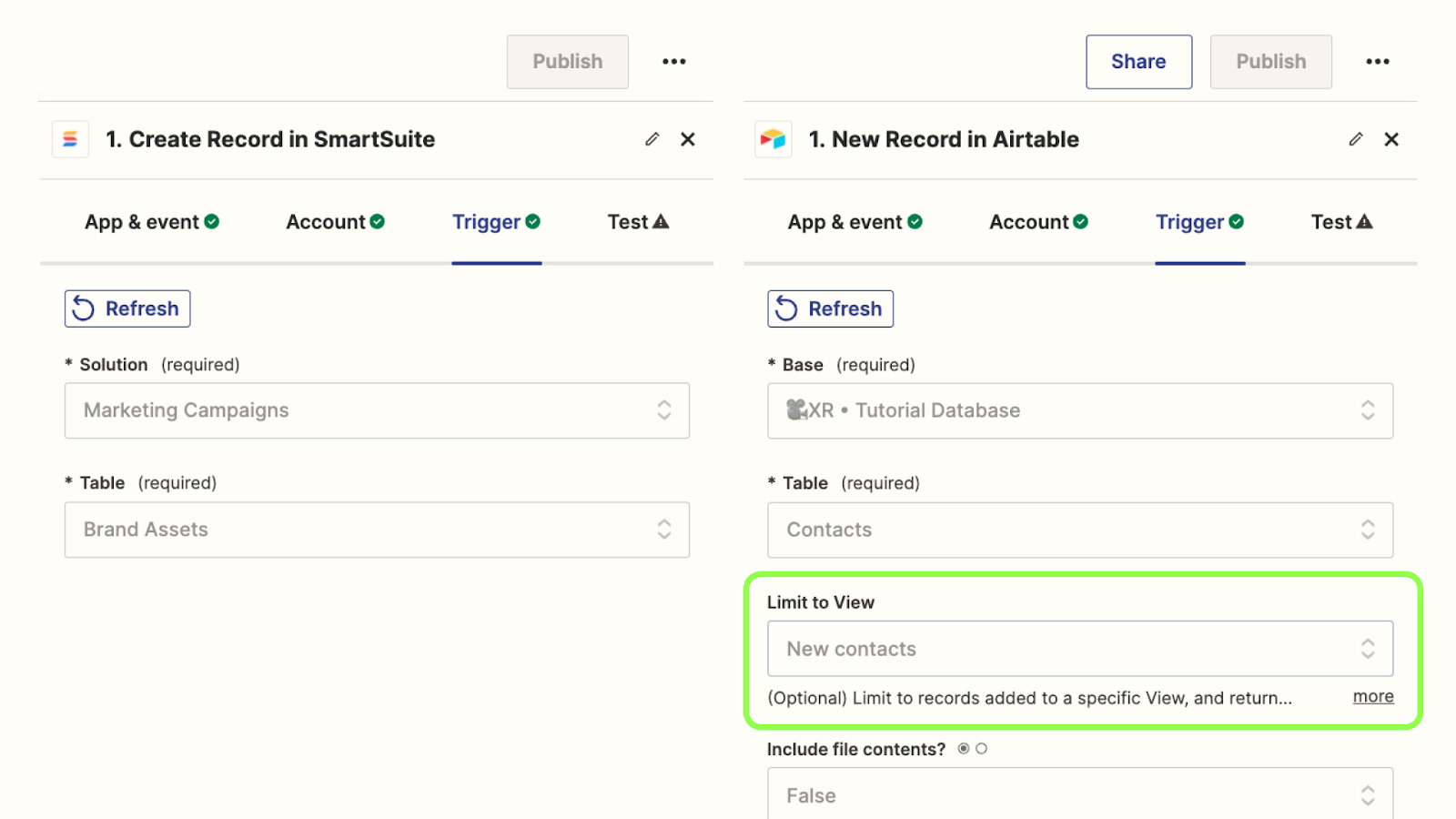Select second radio option beside Include file contents

point(982,749)
